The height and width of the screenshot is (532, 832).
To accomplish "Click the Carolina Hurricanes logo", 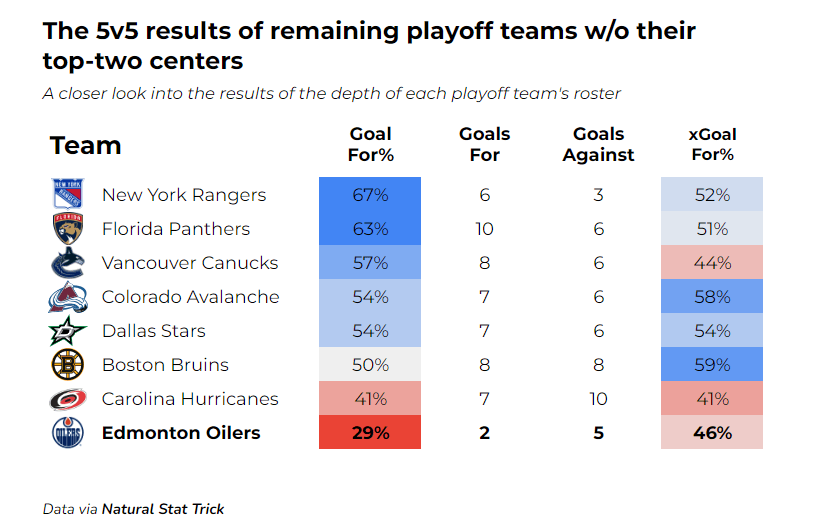I will pos(67,399).
